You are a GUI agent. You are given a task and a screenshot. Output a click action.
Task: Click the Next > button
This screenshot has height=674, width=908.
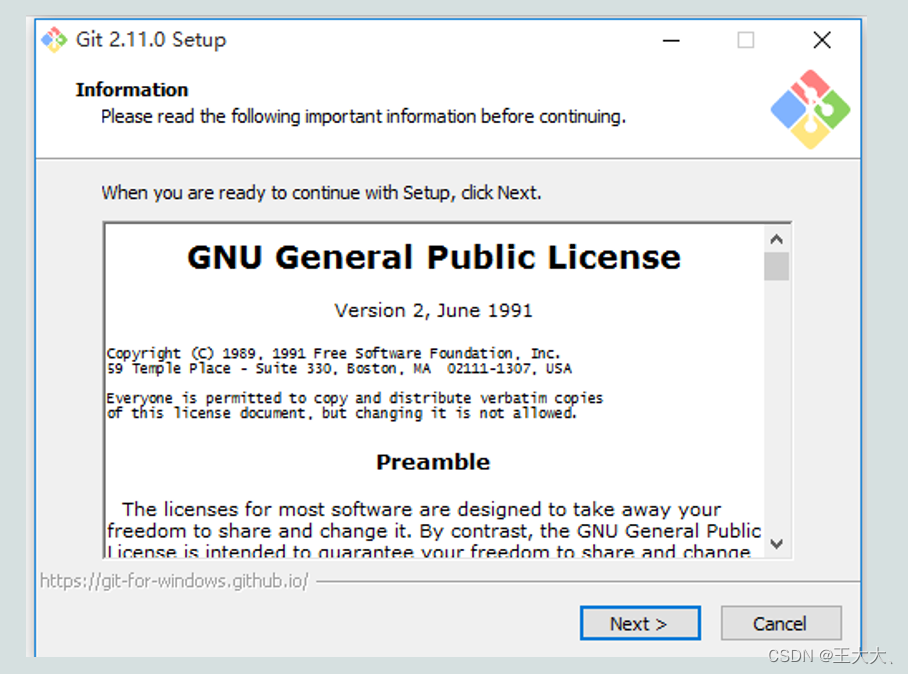click(640, 624)
